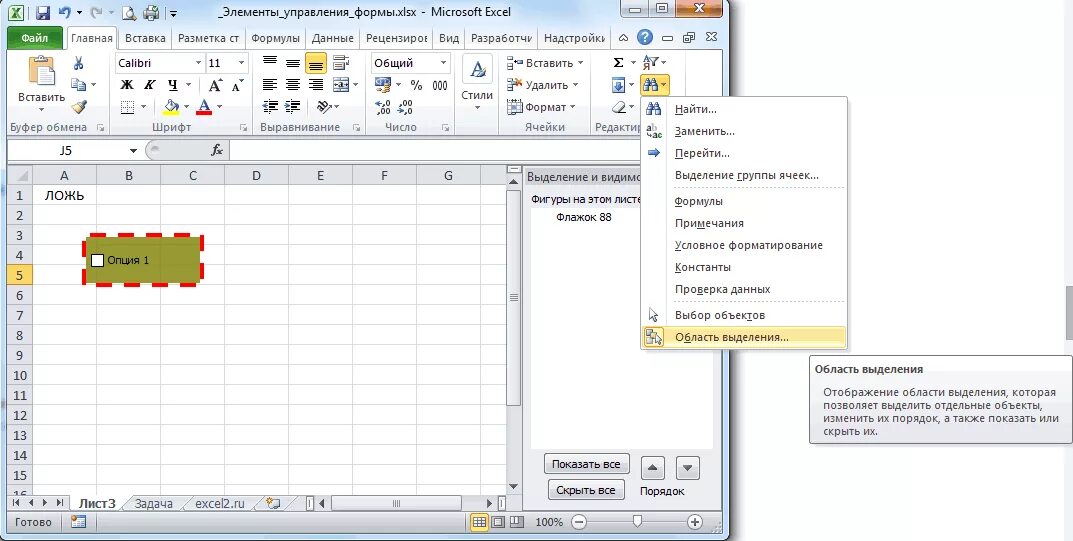Toggle bottom align highlighted button

tap(315, 63)
